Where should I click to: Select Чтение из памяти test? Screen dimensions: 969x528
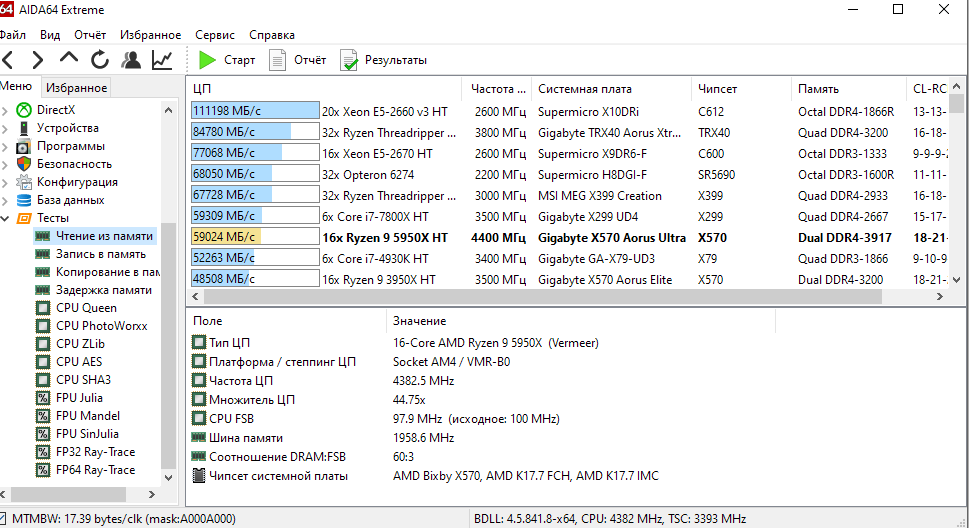pos(94,236)
